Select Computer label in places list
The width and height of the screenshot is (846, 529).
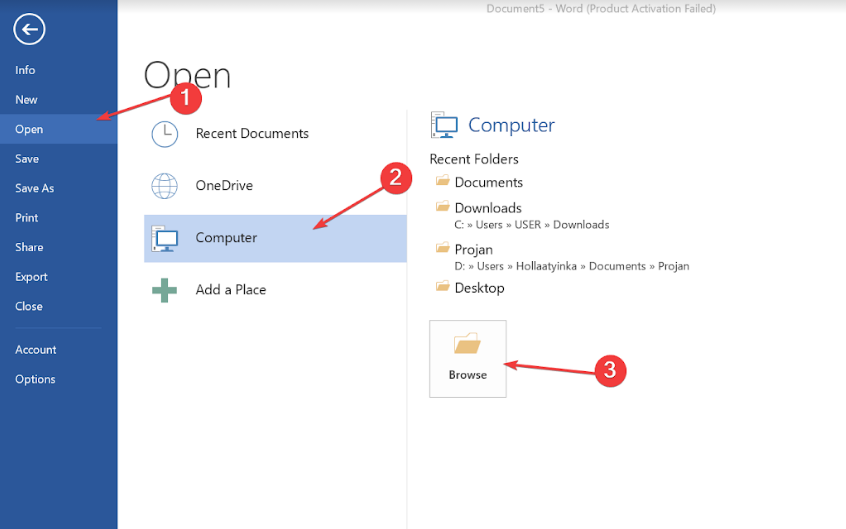click(x=226, y=238)
